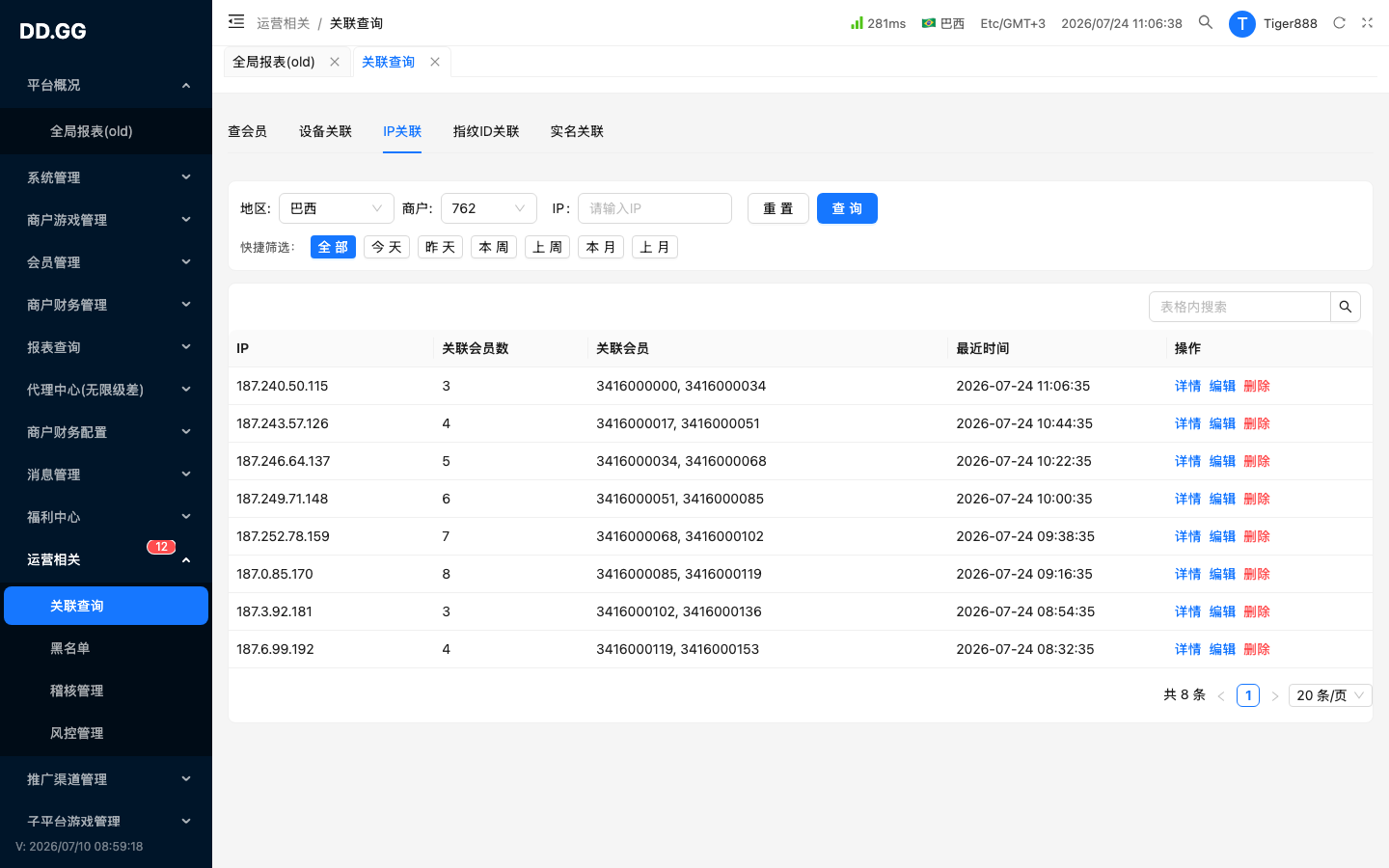Click the 运营相关 breadcrumb link
This screenshot has width=1389, height=868.
coord(283,23)
